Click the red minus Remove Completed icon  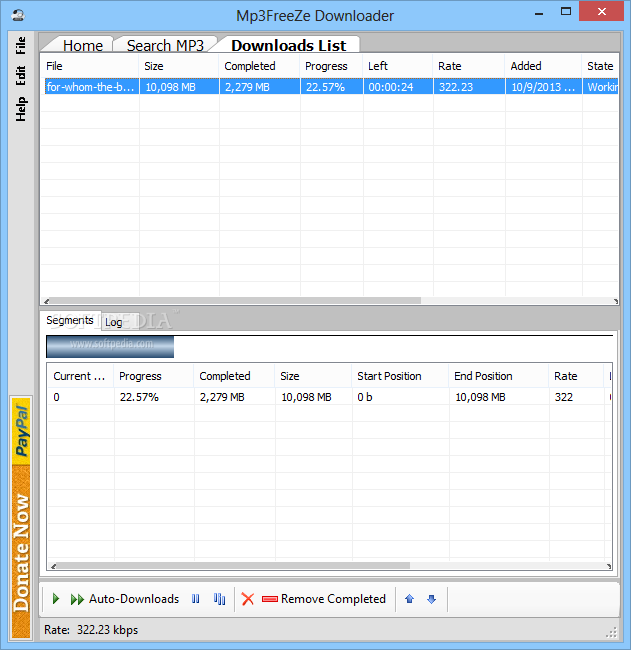coord(270,599)
